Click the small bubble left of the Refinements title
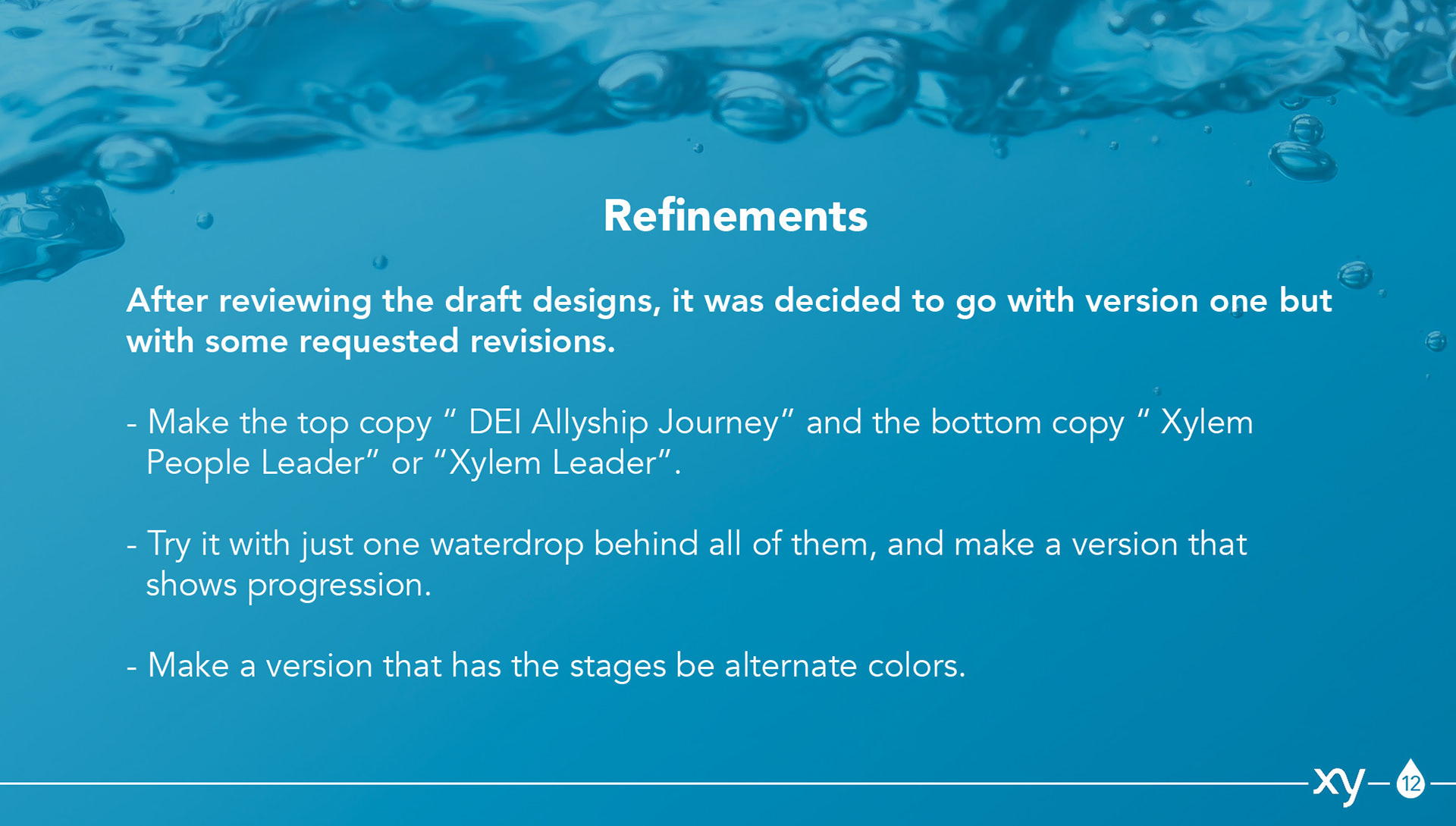 click(x=205, y=221)
